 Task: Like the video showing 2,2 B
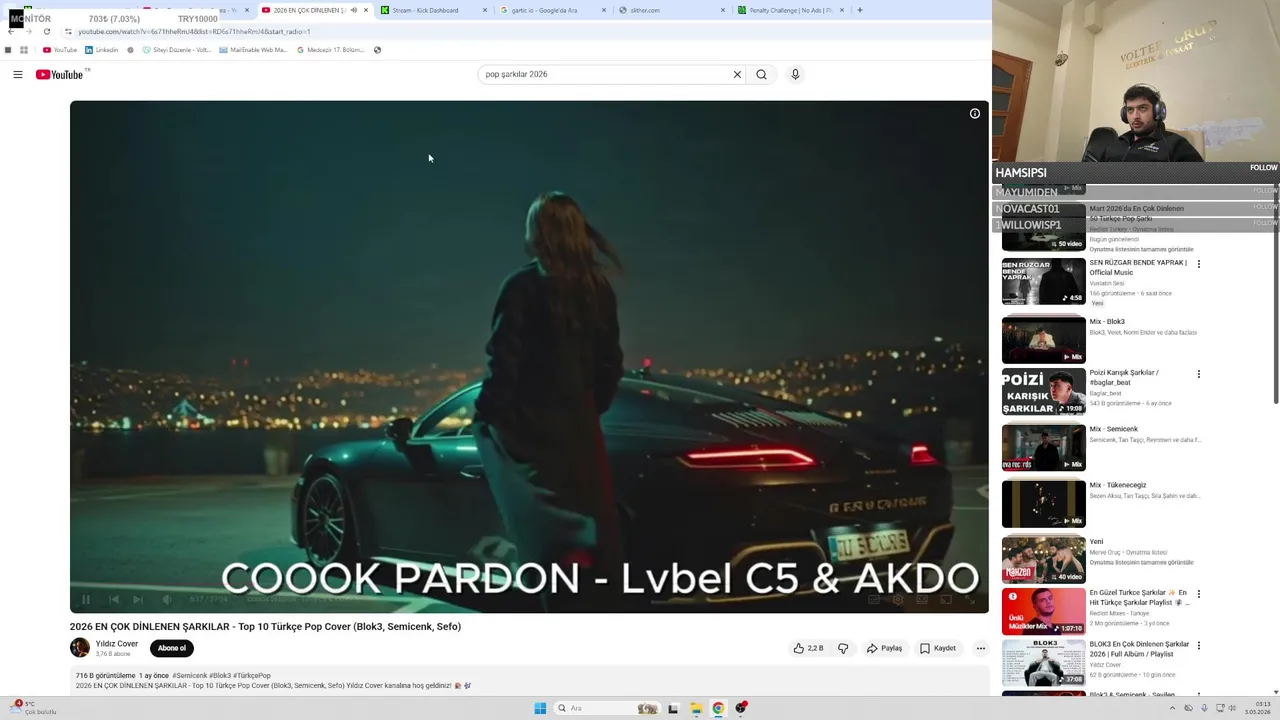tap(808, 648)
